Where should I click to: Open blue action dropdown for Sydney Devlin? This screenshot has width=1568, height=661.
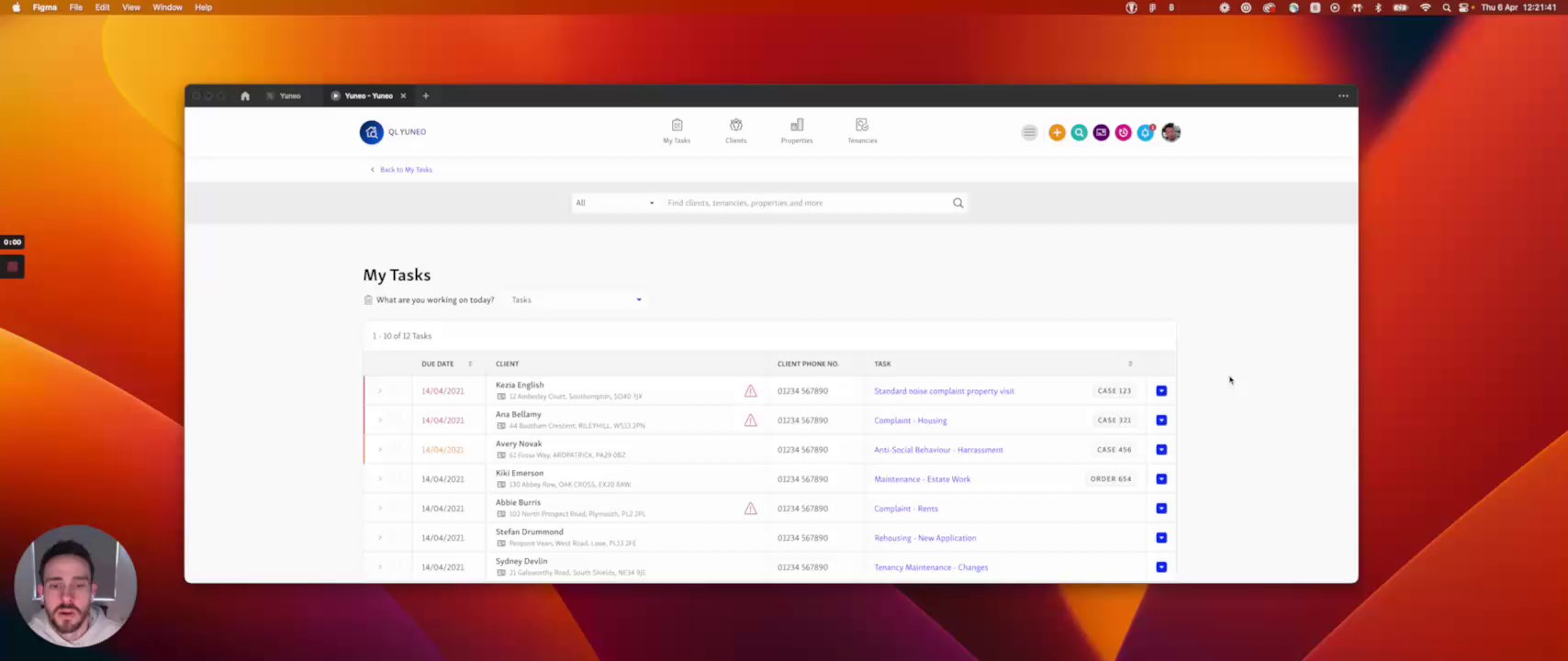pos(1161,567)
